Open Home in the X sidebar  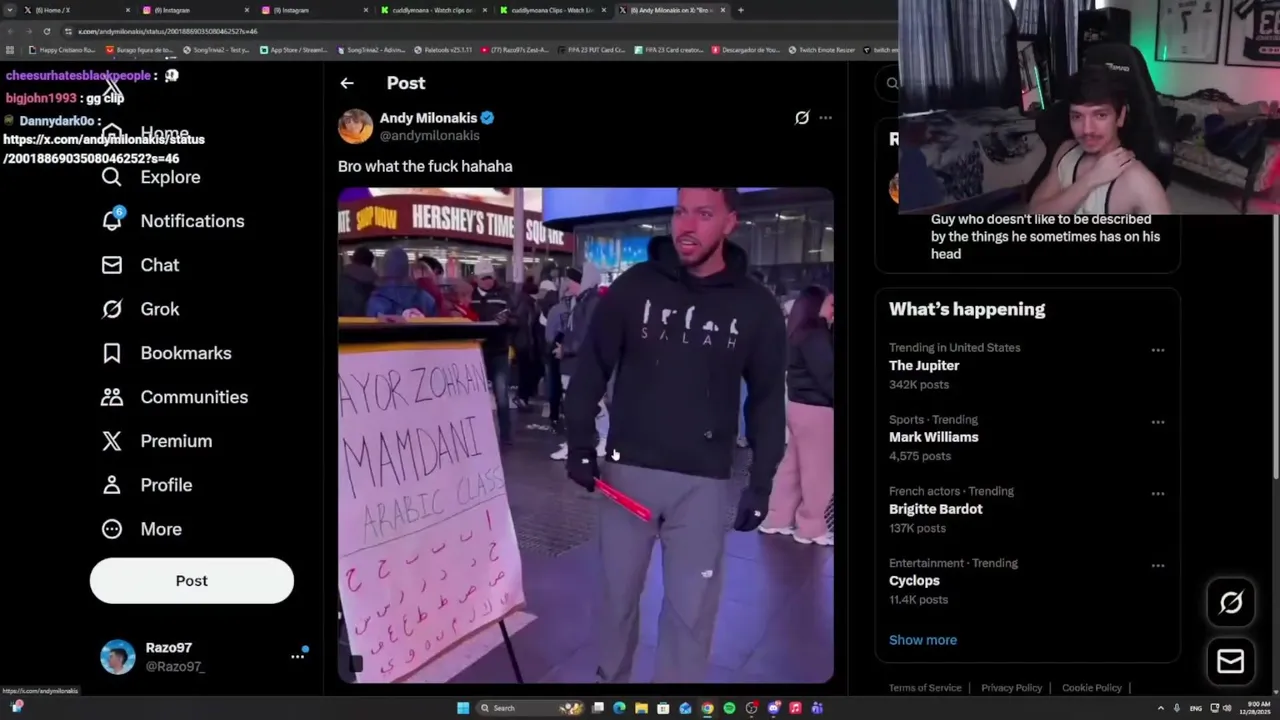pyautogui.click(x=145, y=133)
